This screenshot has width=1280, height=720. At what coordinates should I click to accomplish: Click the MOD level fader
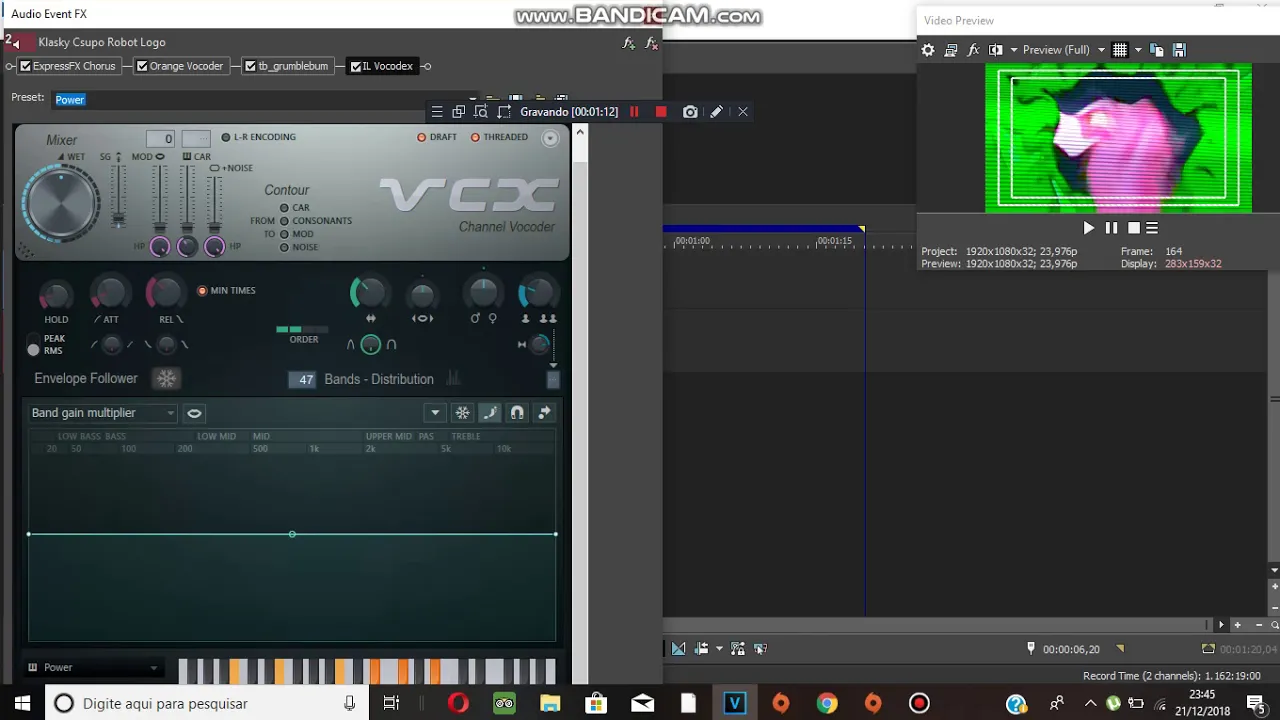(x=160, y=199)
